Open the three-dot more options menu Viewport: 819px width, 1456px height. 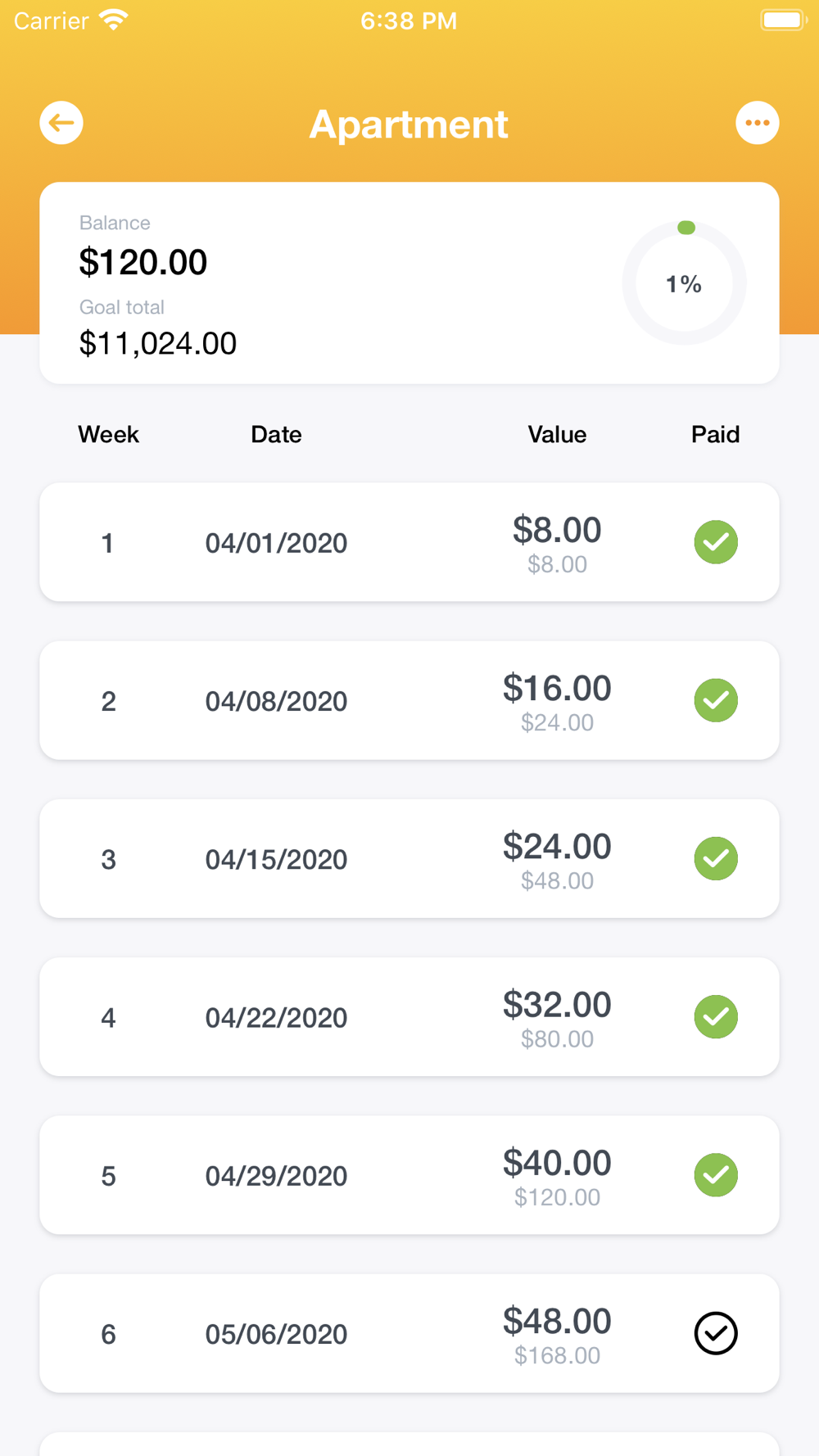point(757,123)
